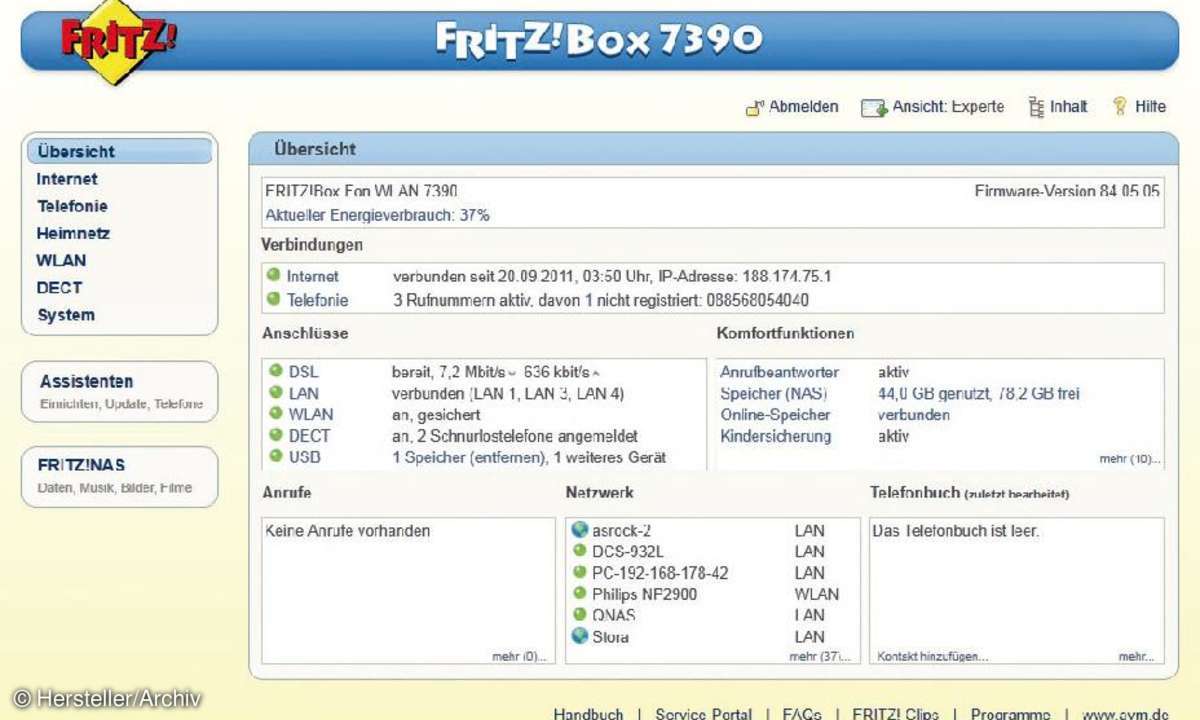Click Internet connection link in Verbindungen
Image resolution: width=1200 pixels, height=720 pixels.
pyautogui.click(x=313, y=276)
